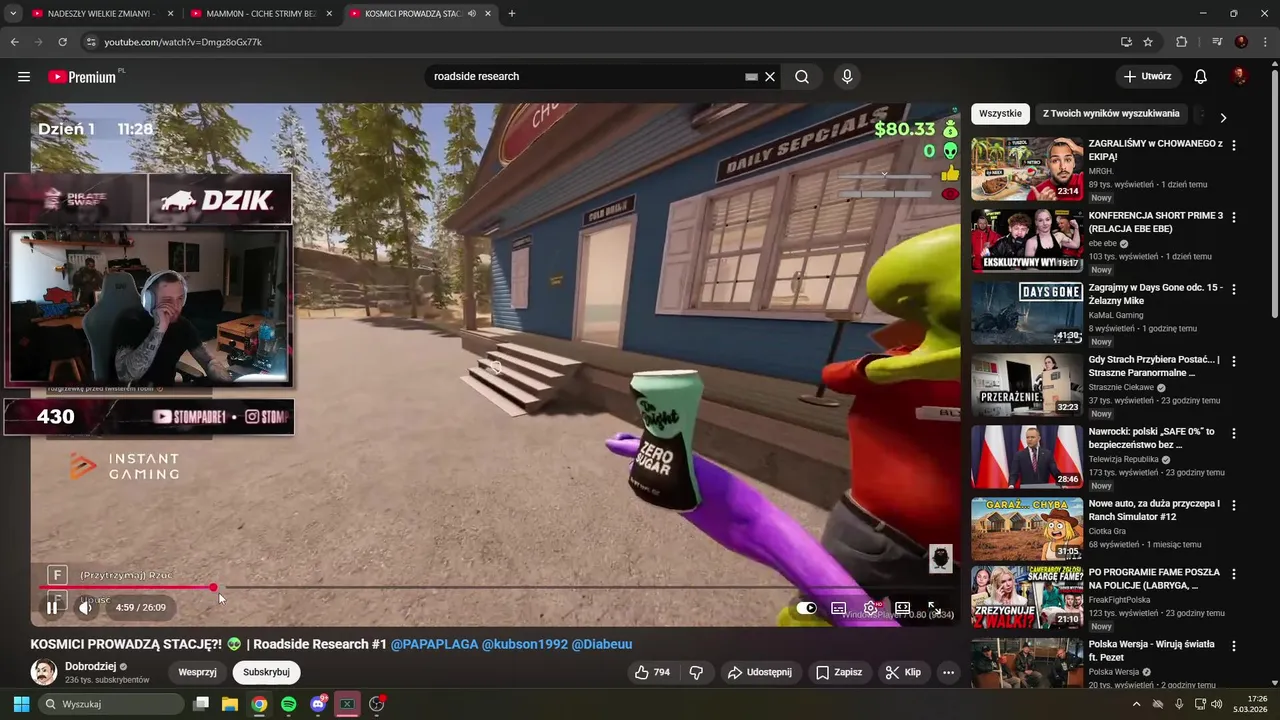Open a new browser tab
Viewport: 1280px width, 720px height.
pos(512,14)
